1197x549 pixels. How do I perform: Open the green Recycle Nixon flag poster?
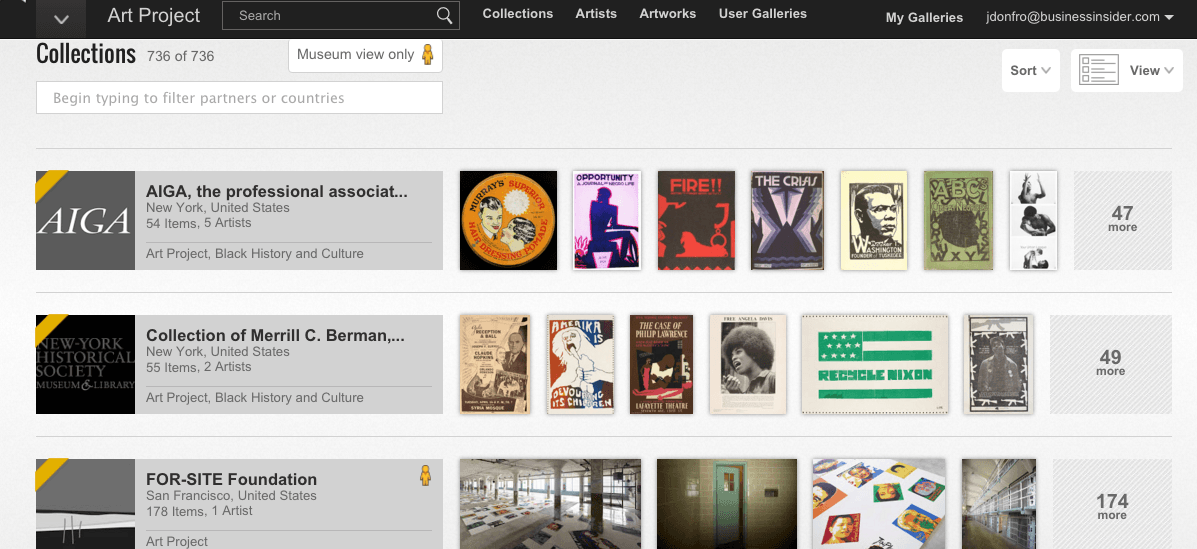coord(875,364)
